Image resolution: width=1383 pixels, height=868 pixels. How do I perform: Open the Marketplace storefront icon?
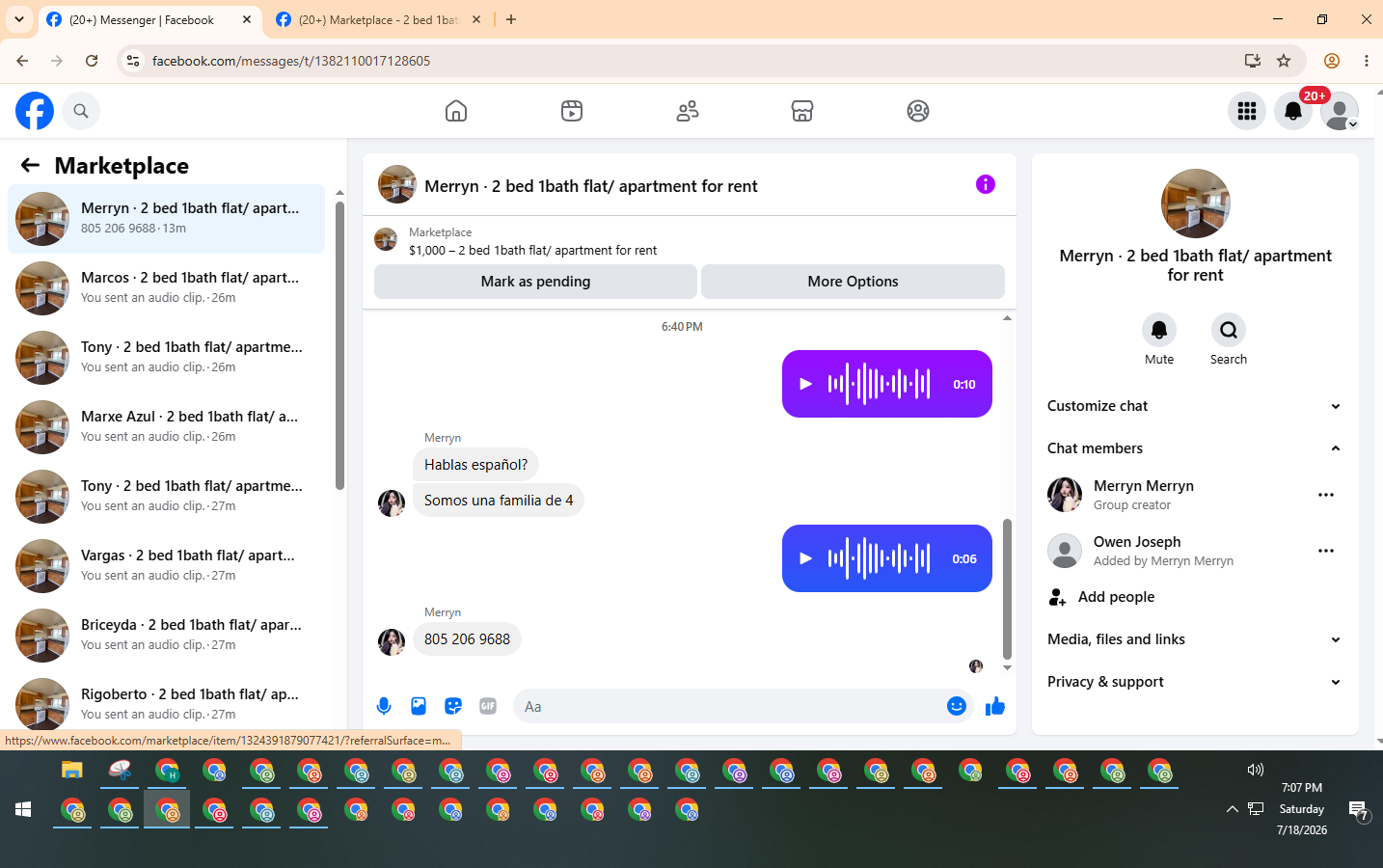[802, 111]
